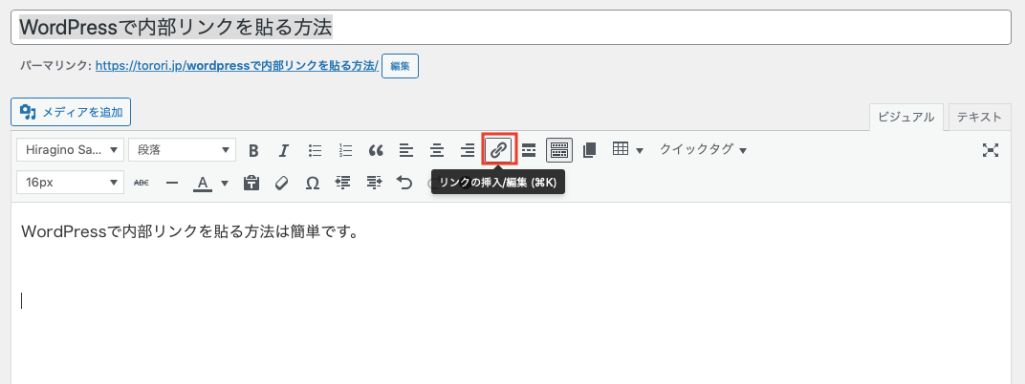
Task: Apply strikethrough formatting
Action: coord(141,183)
